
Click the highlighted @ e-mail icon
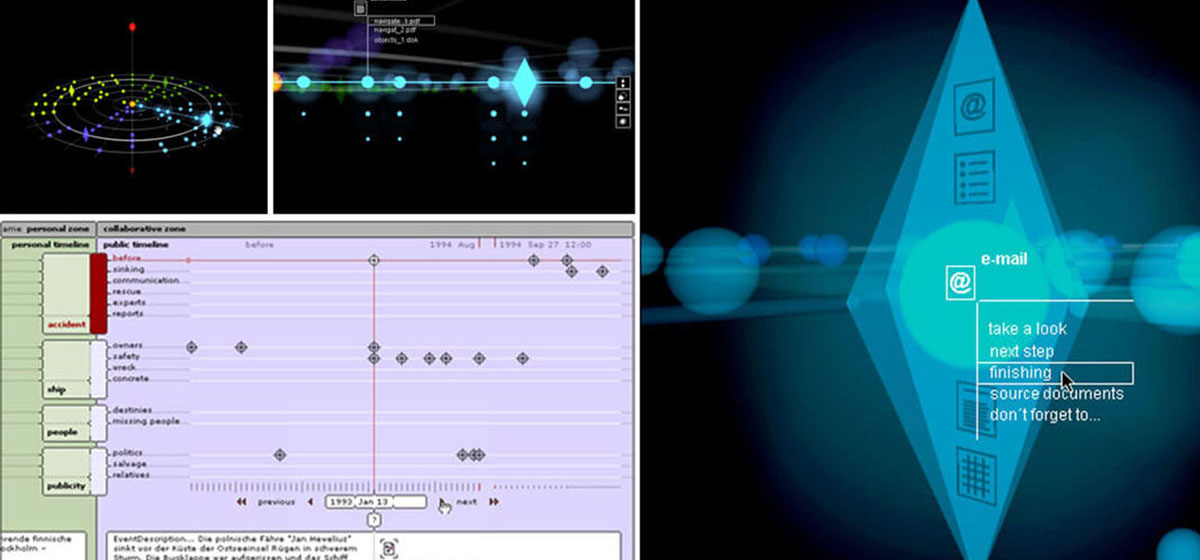[x=960, y=283]
